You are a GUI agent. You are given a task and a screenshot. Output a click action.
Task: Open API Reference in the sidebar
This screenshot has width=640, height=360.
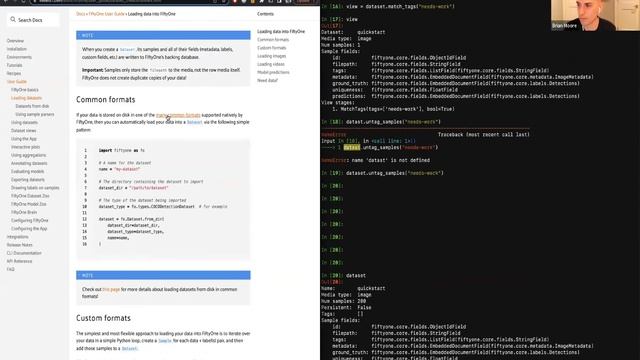19,261
